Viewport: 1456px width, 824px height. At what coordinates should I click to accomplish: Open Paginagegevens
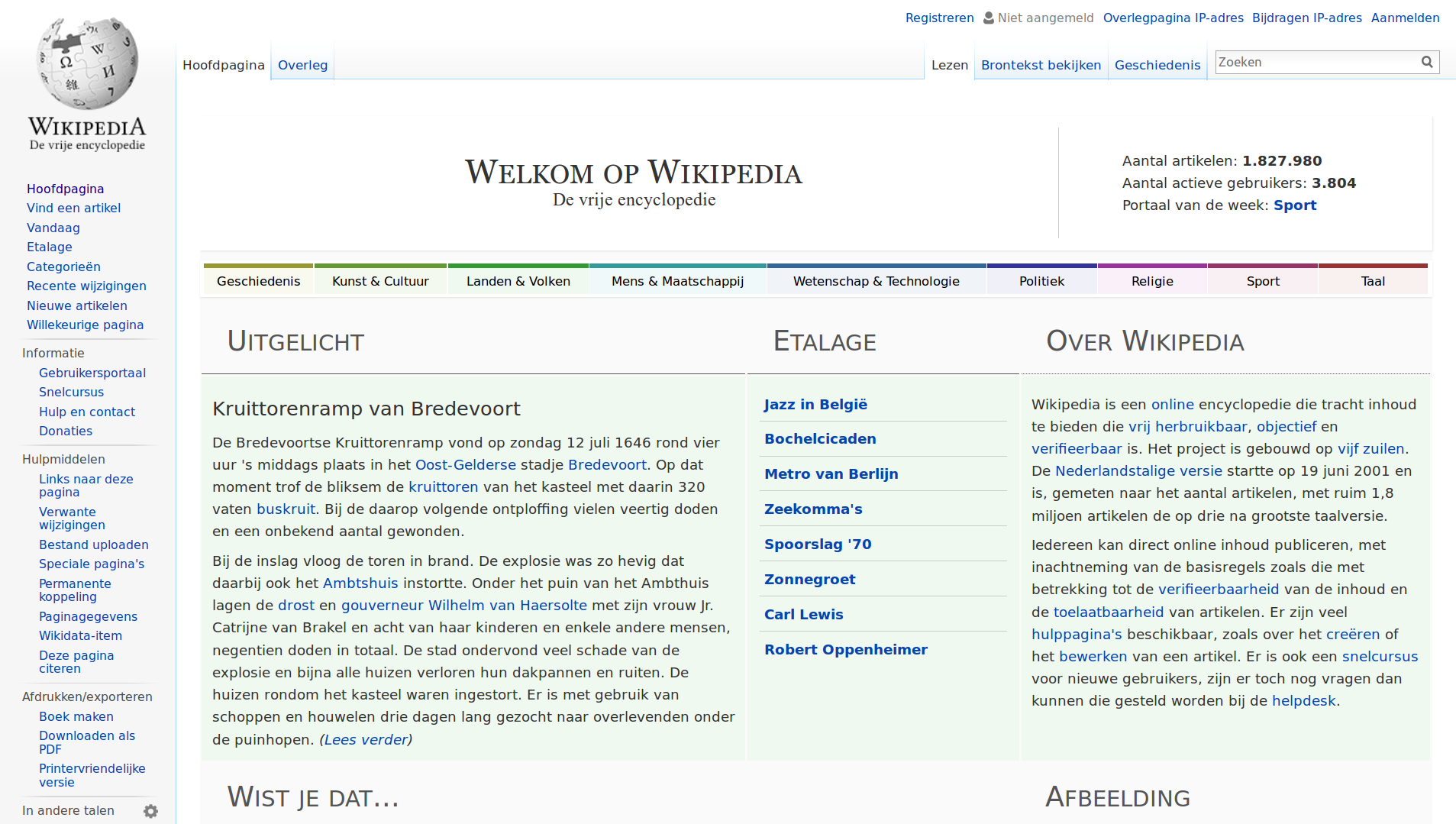pyautogui.click(x=88, y=616)
